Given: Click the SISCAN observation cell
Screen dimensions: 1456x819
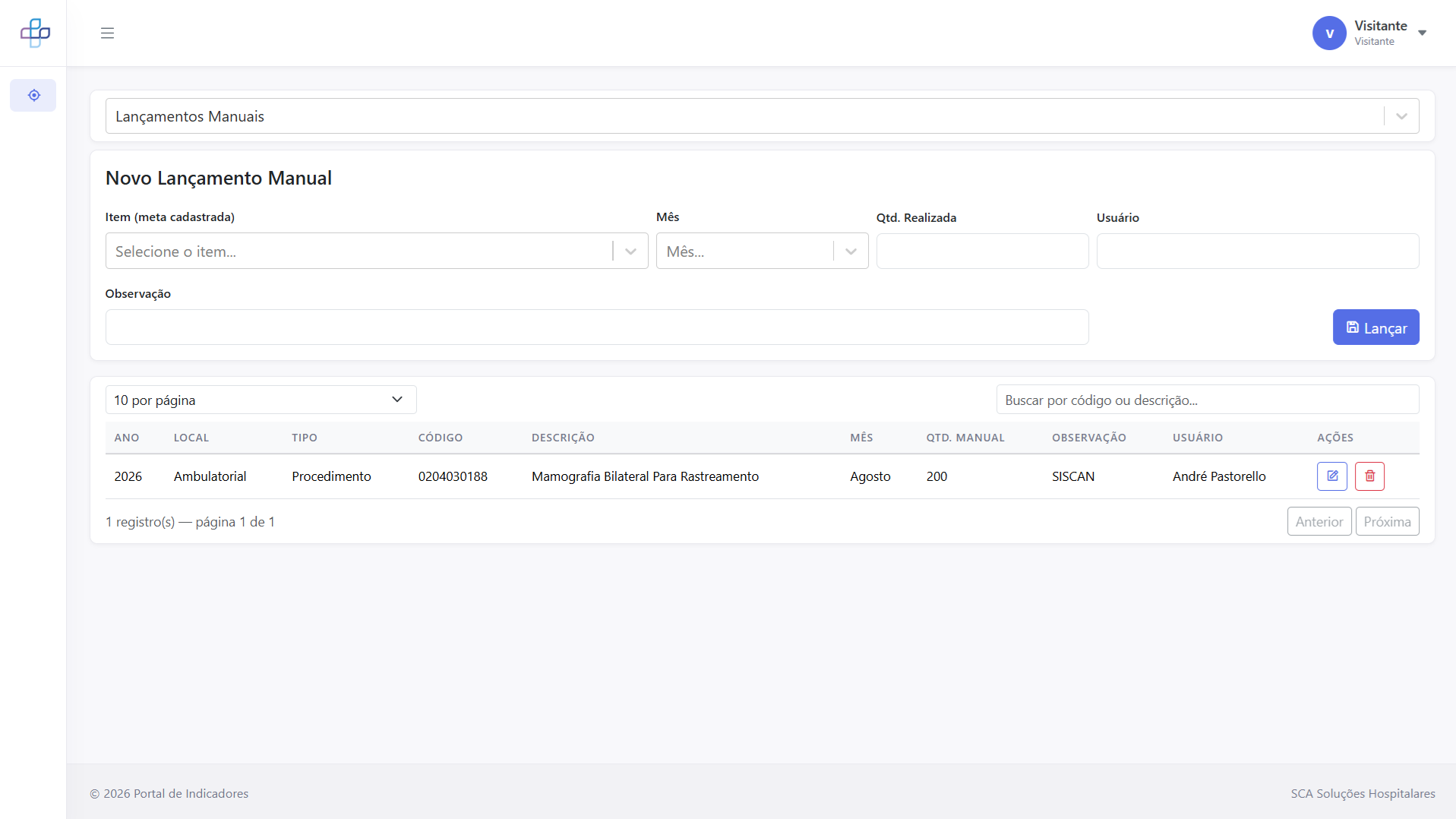Looking at the screenshot, I should point(1073,476).
